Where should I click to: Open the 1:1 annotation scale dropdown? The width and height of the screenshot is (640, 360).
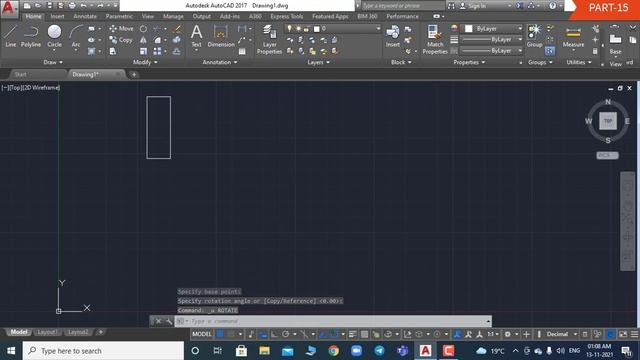tap(493, 334)
